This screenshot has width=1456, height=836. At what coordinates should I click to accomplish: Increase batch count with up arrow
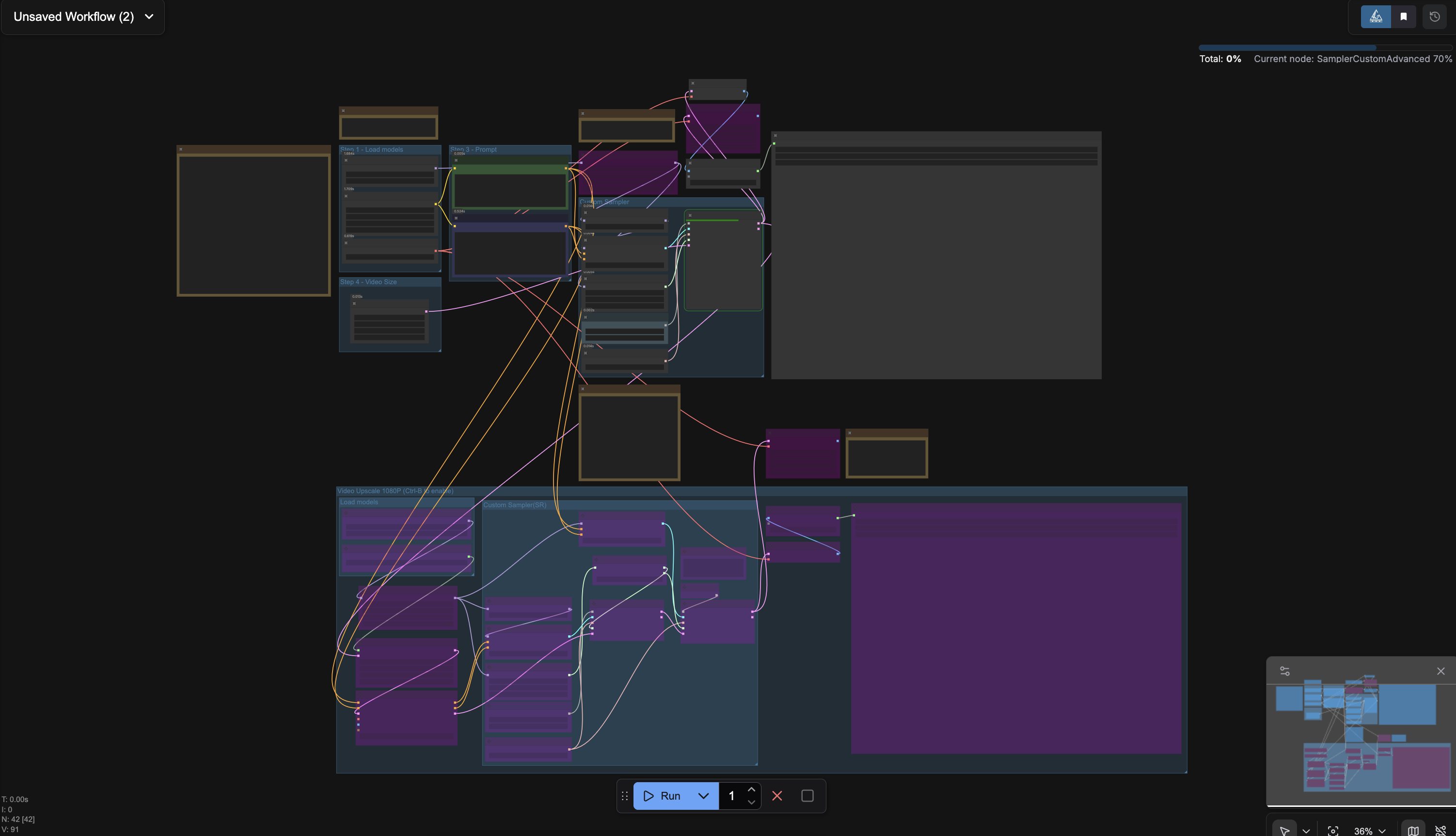pyautogui.click(x=751, y=789)
